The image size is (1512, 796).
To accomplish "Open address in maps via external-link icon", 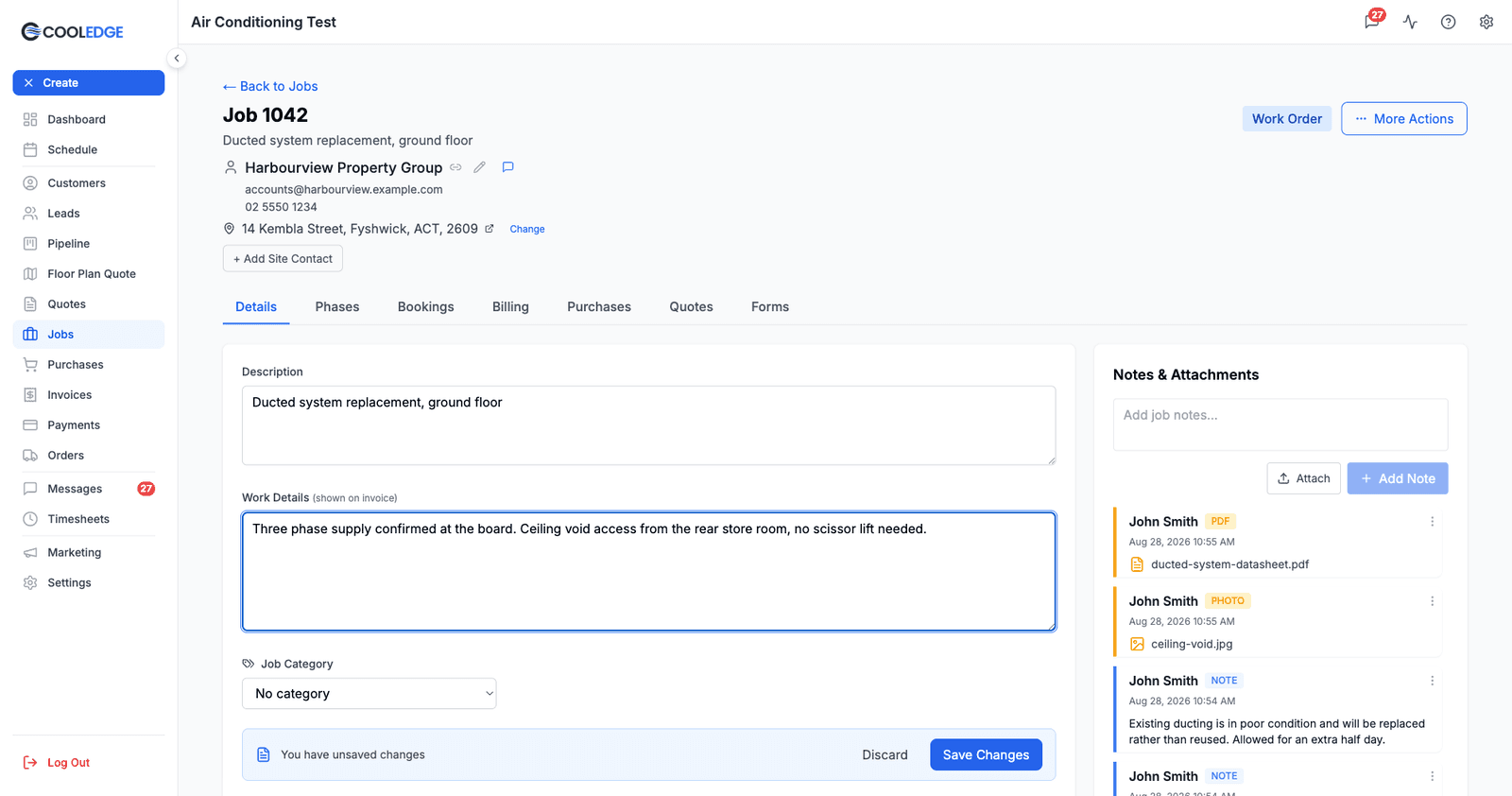I will click(x=490, y=229).
